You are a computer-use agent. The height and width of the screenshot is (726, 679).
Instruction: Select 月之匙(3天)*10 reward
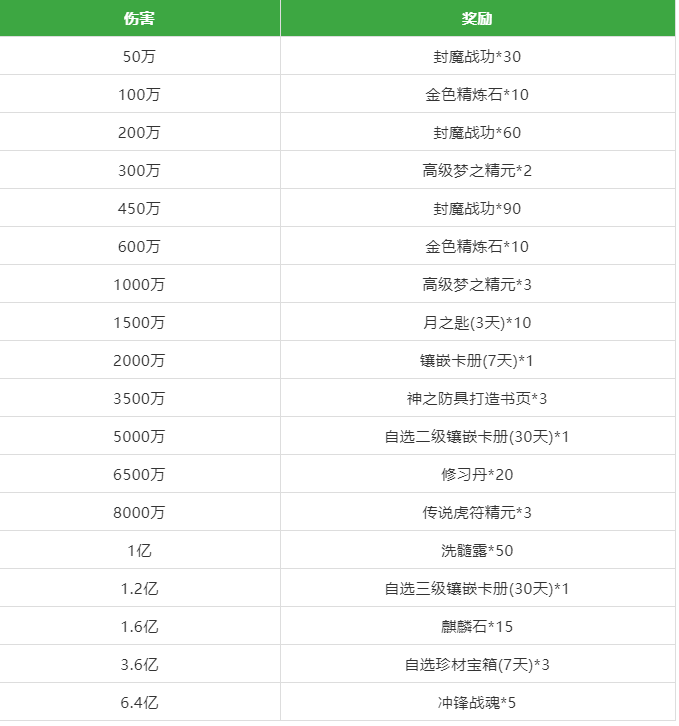pos(478,322)
